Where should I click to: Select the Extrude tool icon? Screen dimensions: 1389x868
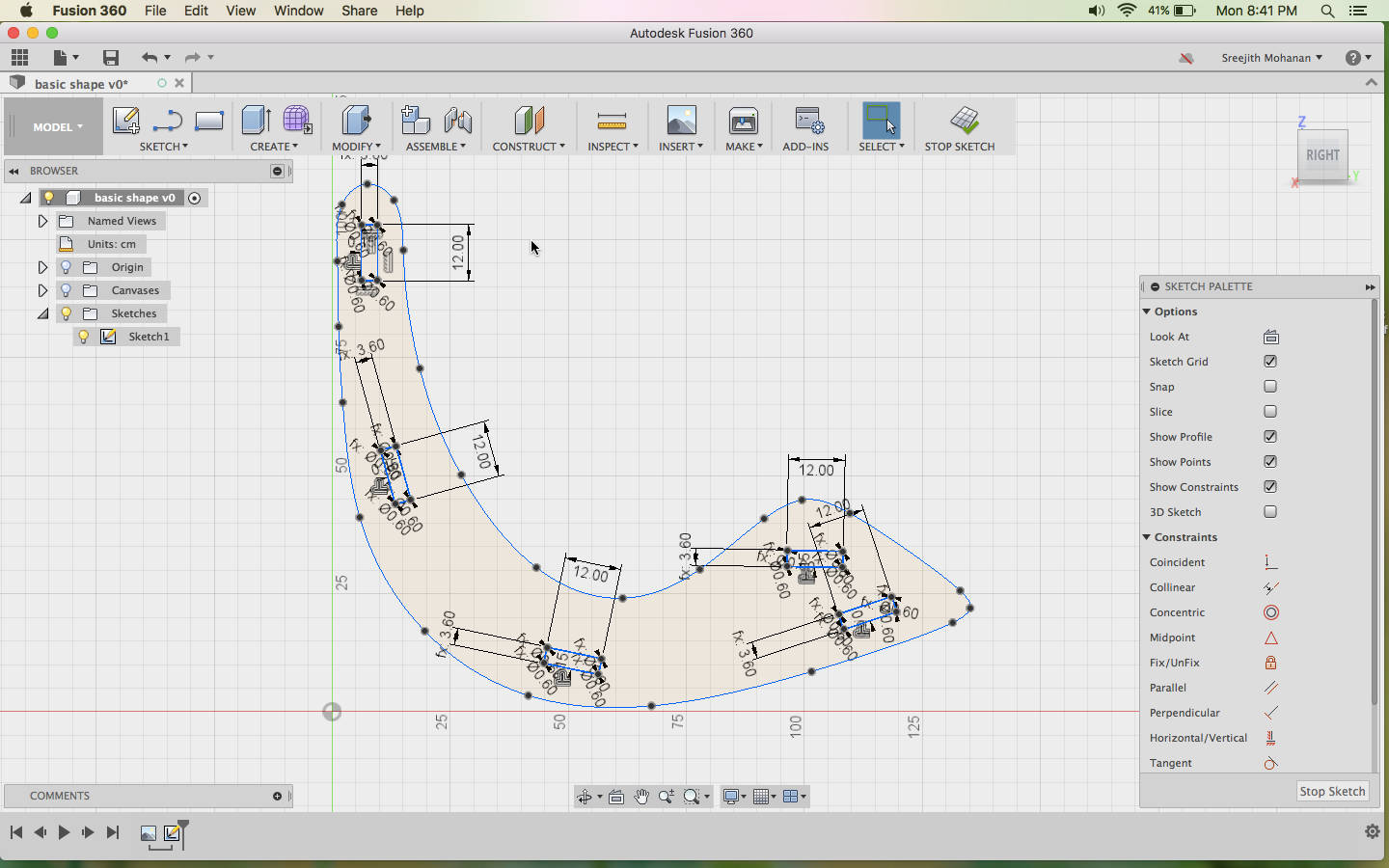point(256,121)
